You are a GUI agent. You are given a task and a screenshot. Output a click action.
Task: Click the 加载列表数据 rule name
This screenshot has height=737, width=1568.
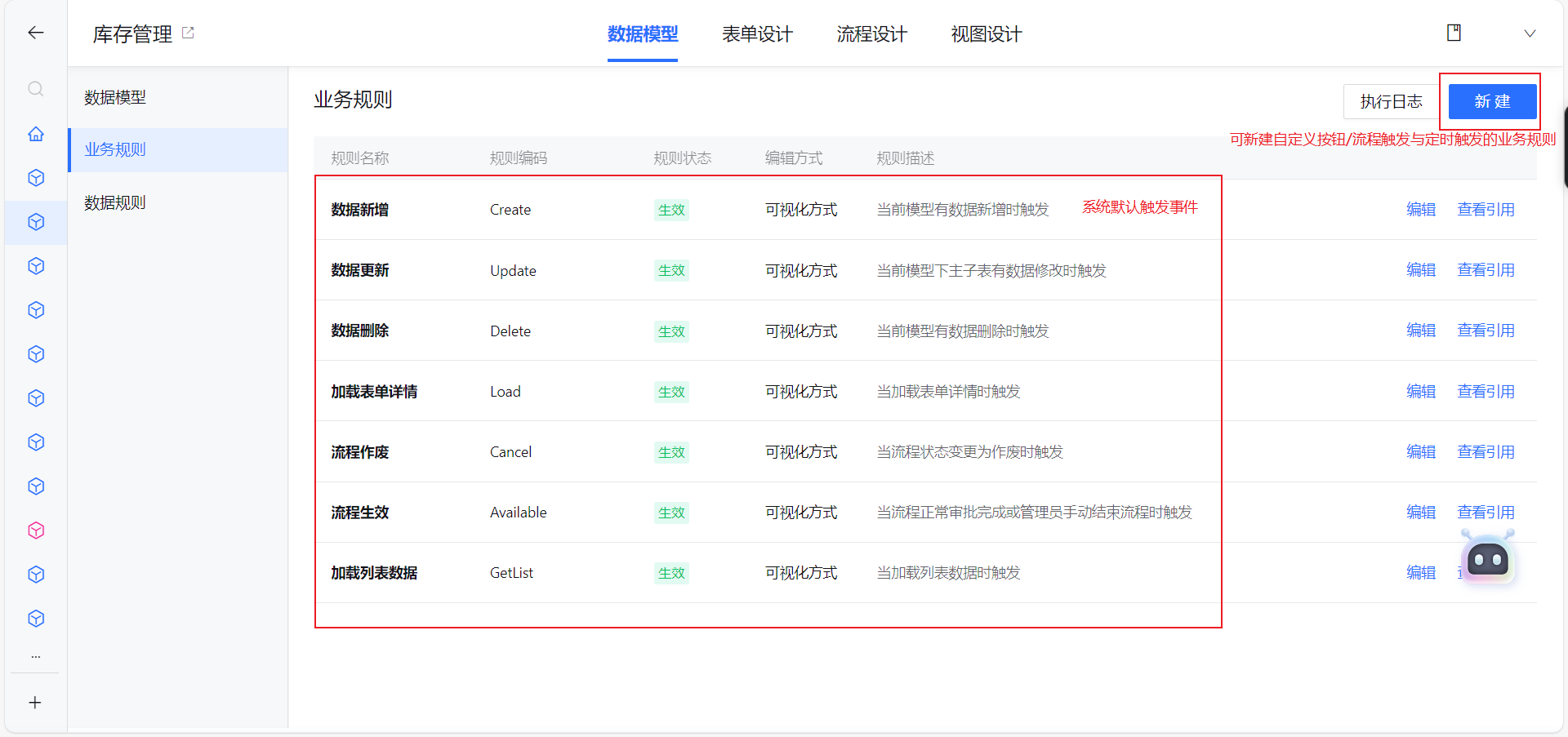(374, 573)
